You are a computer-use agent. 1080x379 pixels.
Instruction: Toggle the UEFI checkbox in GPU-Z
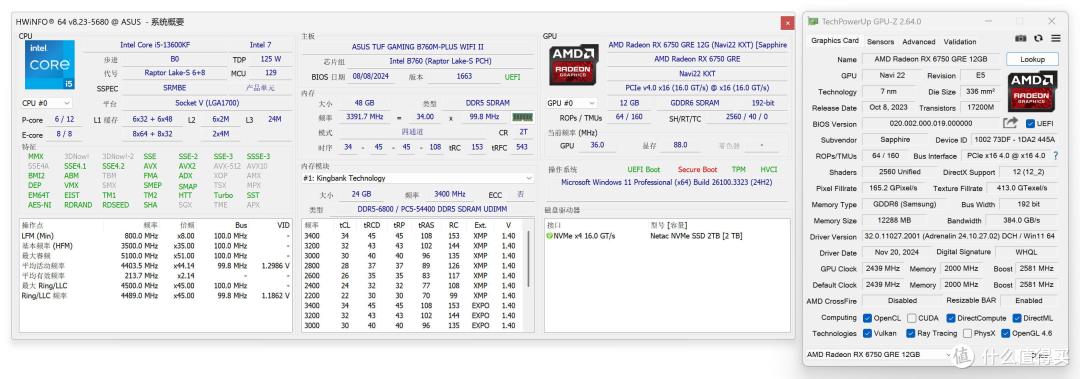(x=1030, y=123)
